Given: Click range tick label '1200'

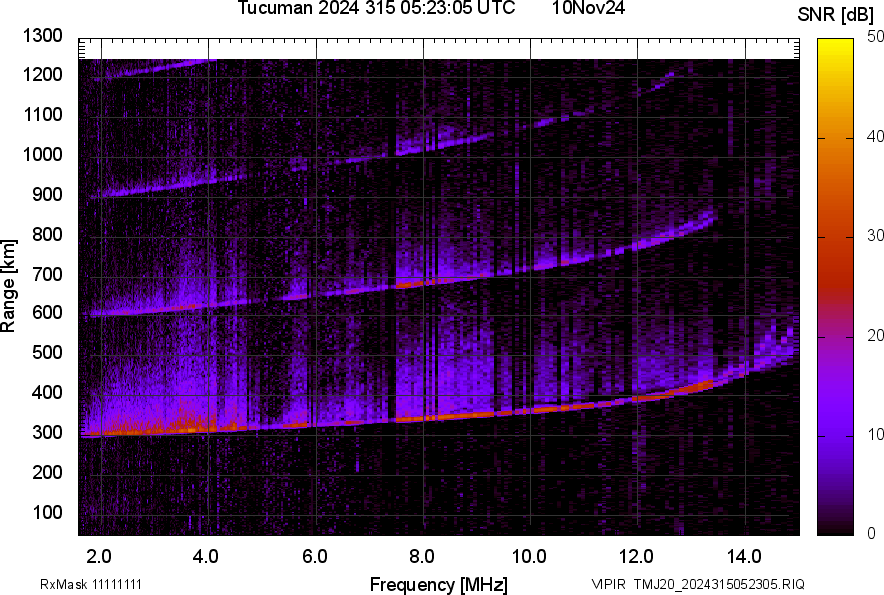Looking at the screenshot, I should coord(42,74).
